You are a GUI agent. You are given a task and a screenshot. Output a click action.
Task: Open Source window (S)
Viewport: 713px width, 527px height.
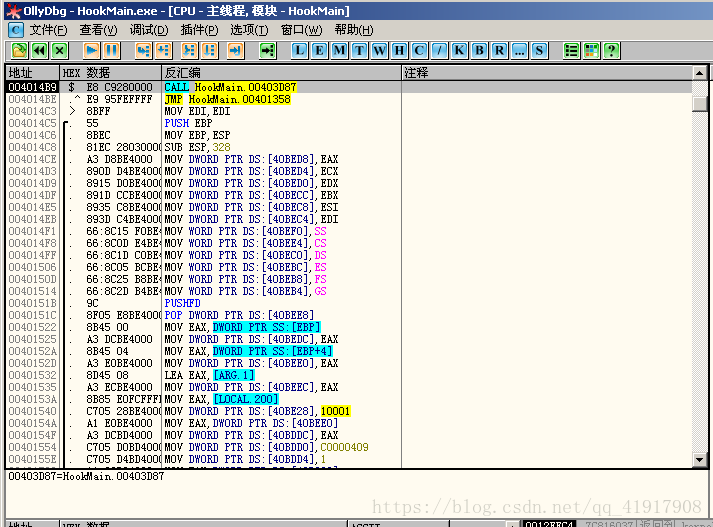point(539,50)
